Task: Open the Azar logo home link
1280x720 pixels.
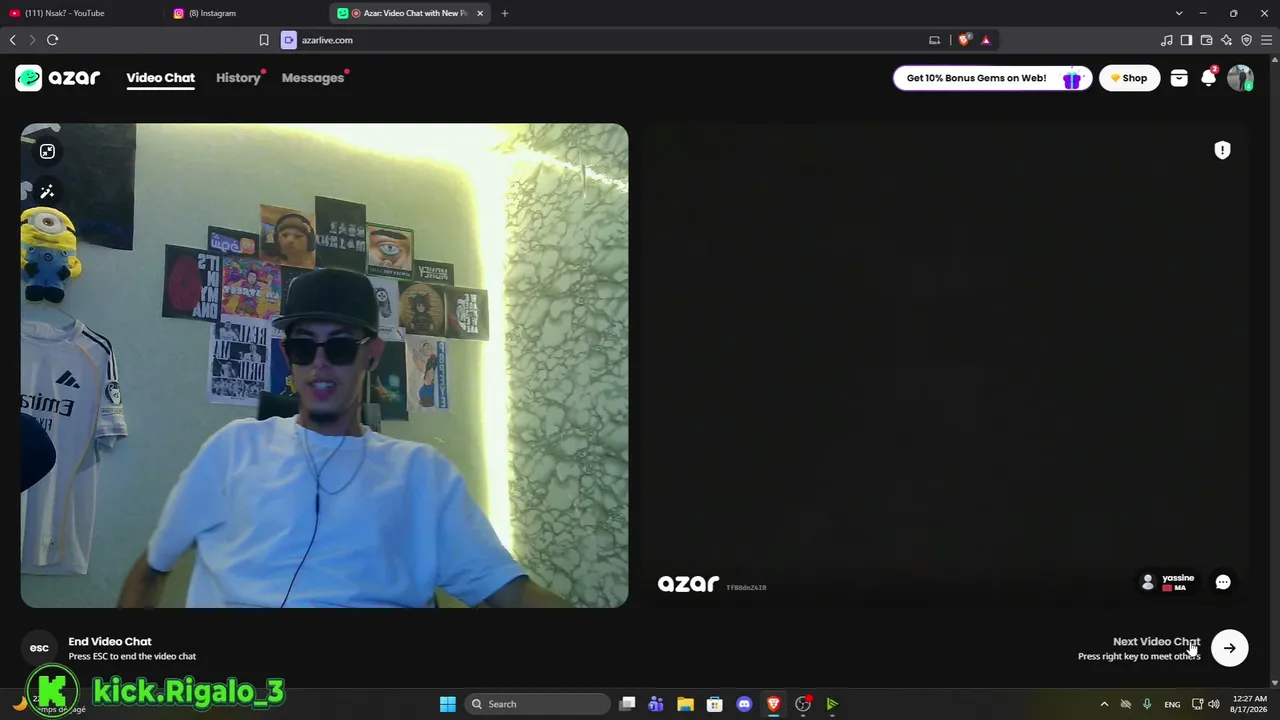Action: click(58, 78)
